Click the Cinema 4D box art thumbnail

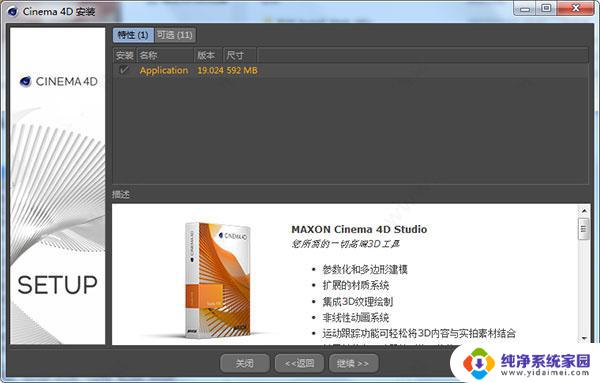[x=217, y=280]
